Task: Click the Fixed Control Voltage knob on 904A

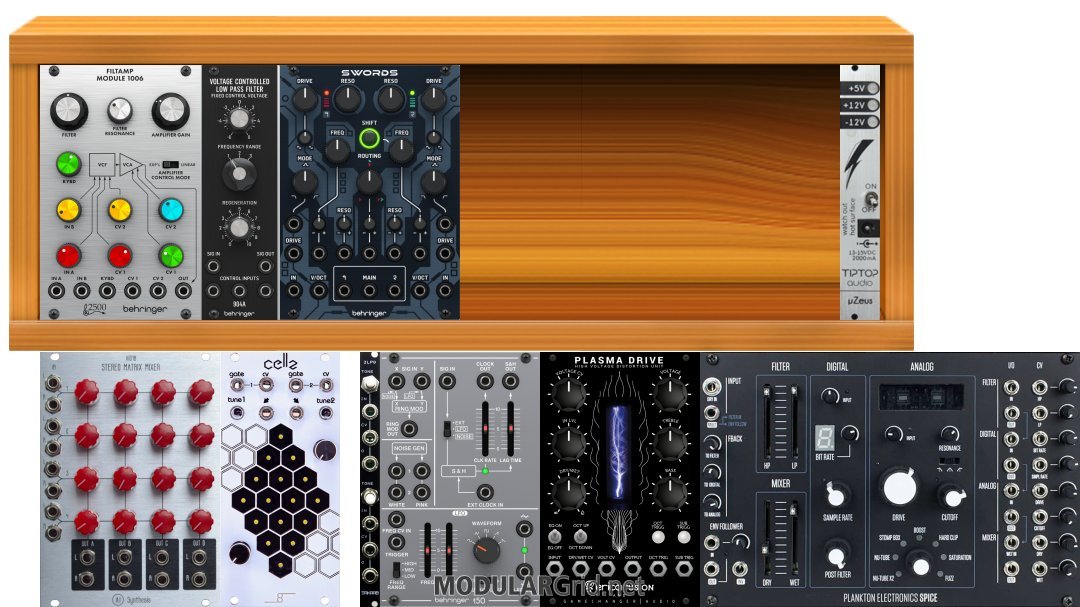Action: (x=239, y=119)
